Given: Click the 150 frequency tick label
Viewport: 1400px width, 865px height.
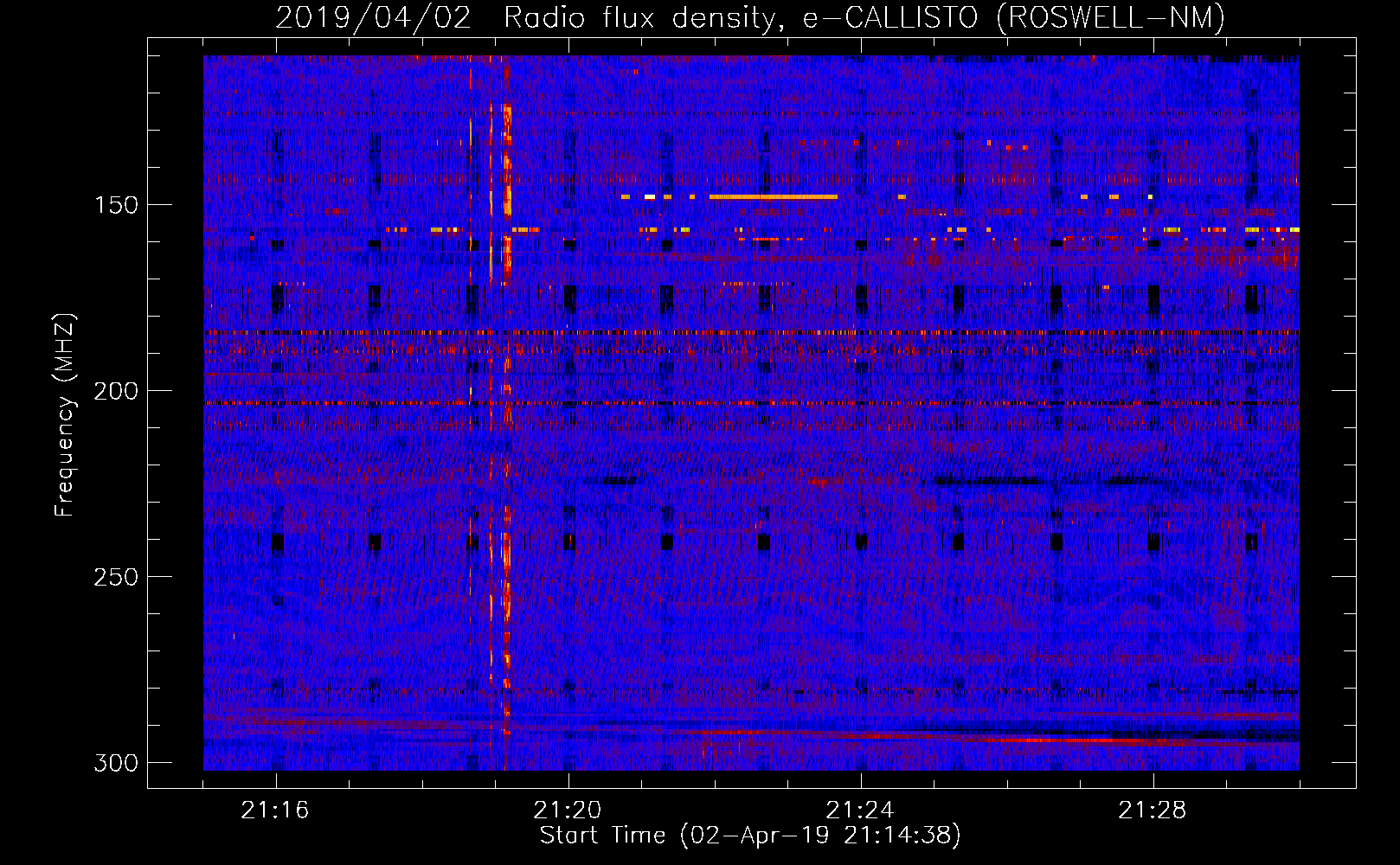Looking at the screenshot, I should click(x=116, y=205).
